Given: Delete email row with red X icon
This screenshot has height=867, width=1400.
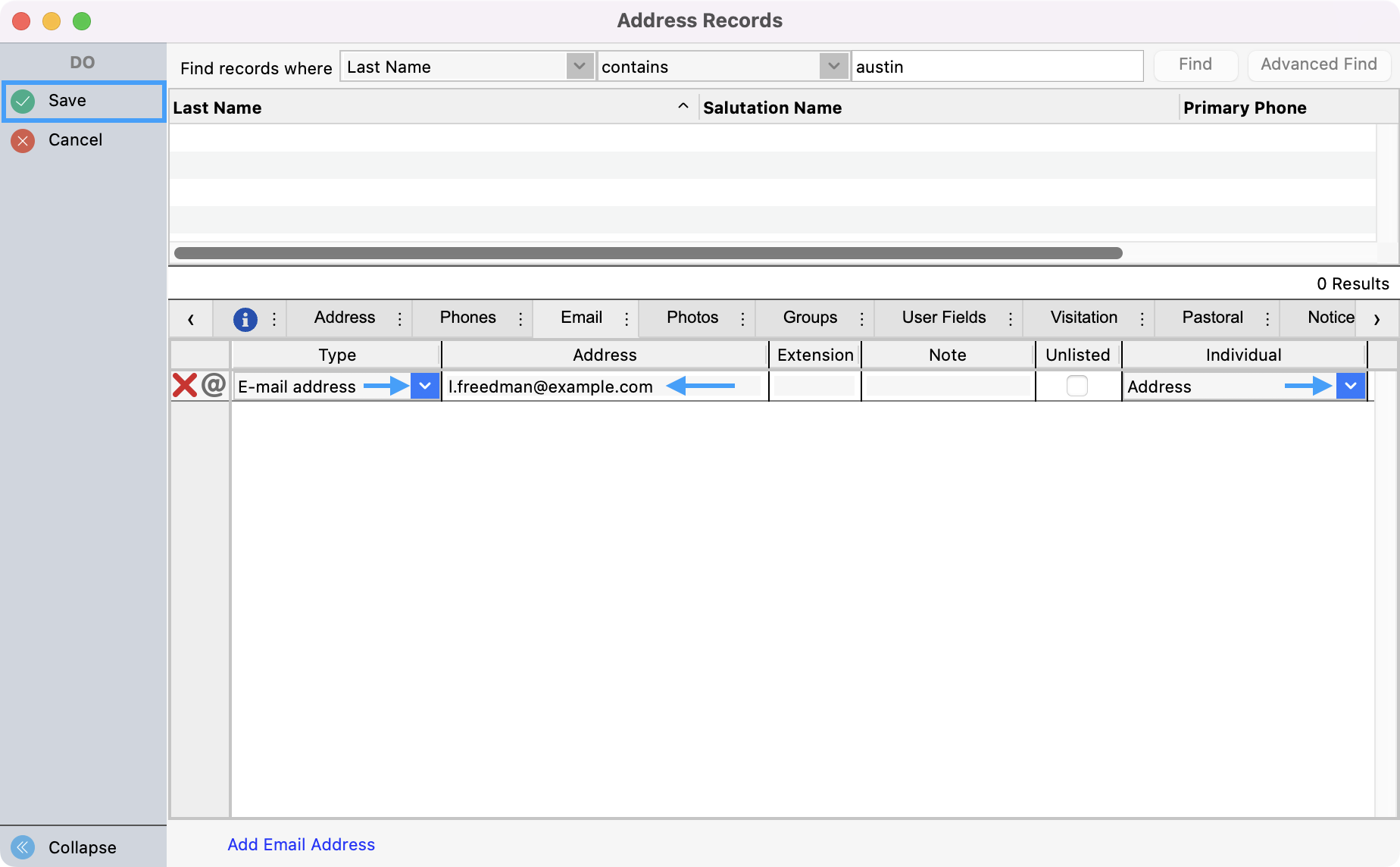Looking at the screenshot, I should (184, 386).
